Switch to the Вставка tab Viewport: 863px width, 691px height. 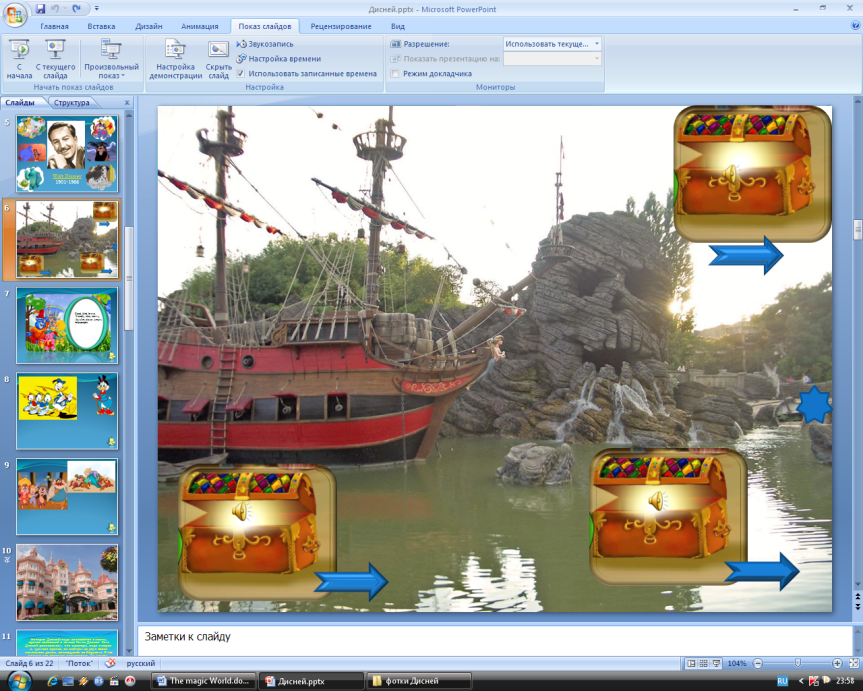pyautogui.click(x=101, y=26)
